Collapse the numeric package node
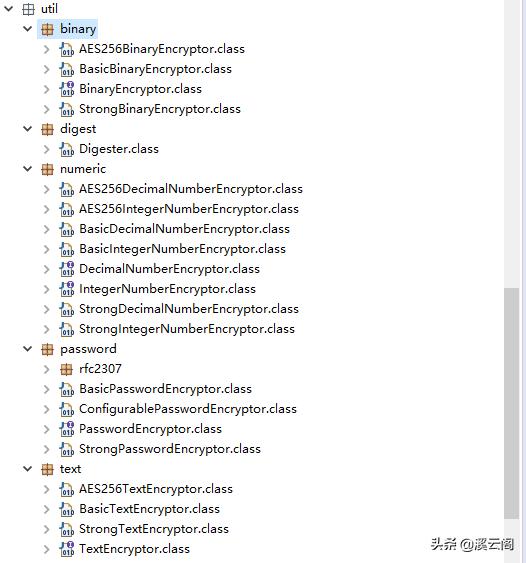The width and height of the screenshot is (526, 563). pyautogui.click(x=28, y=169)
